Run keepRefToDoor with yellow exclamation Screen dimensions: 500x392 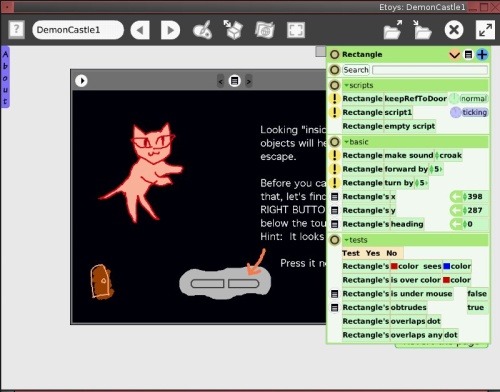coord(335,99)
